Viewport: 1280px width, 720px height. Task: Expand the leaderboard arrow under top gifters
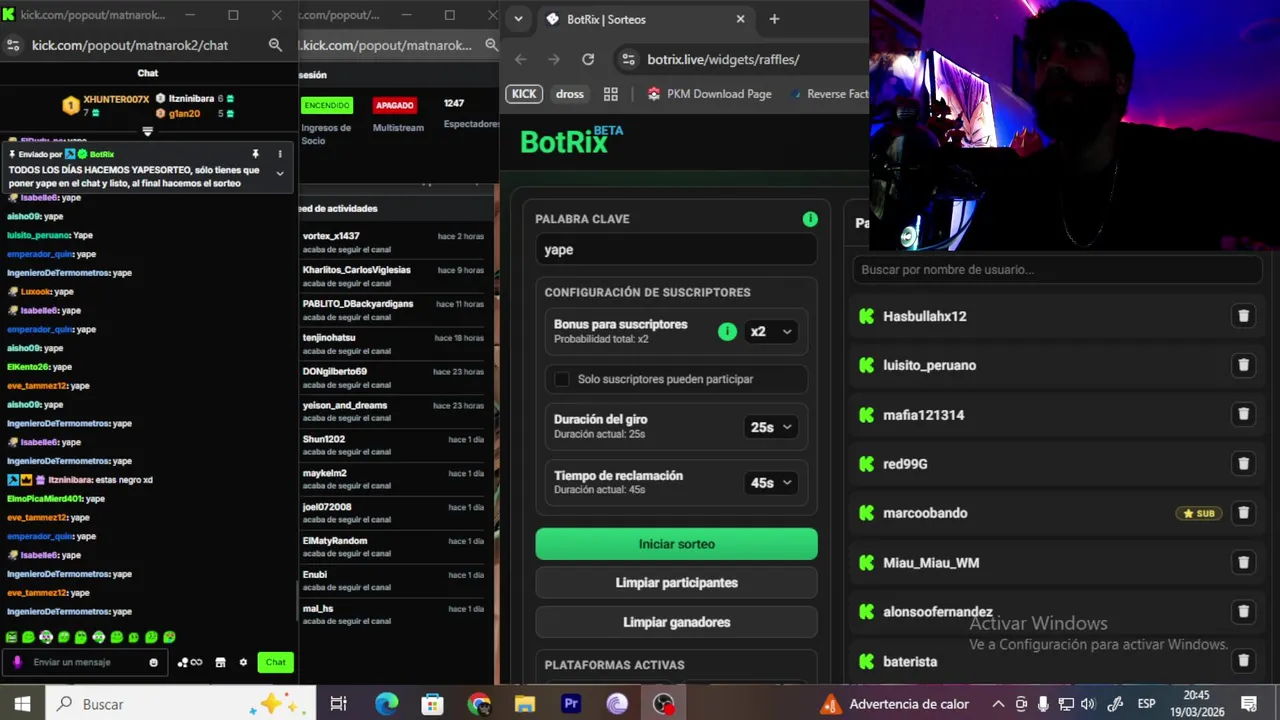pyautogui.click(x=148, y=131)
